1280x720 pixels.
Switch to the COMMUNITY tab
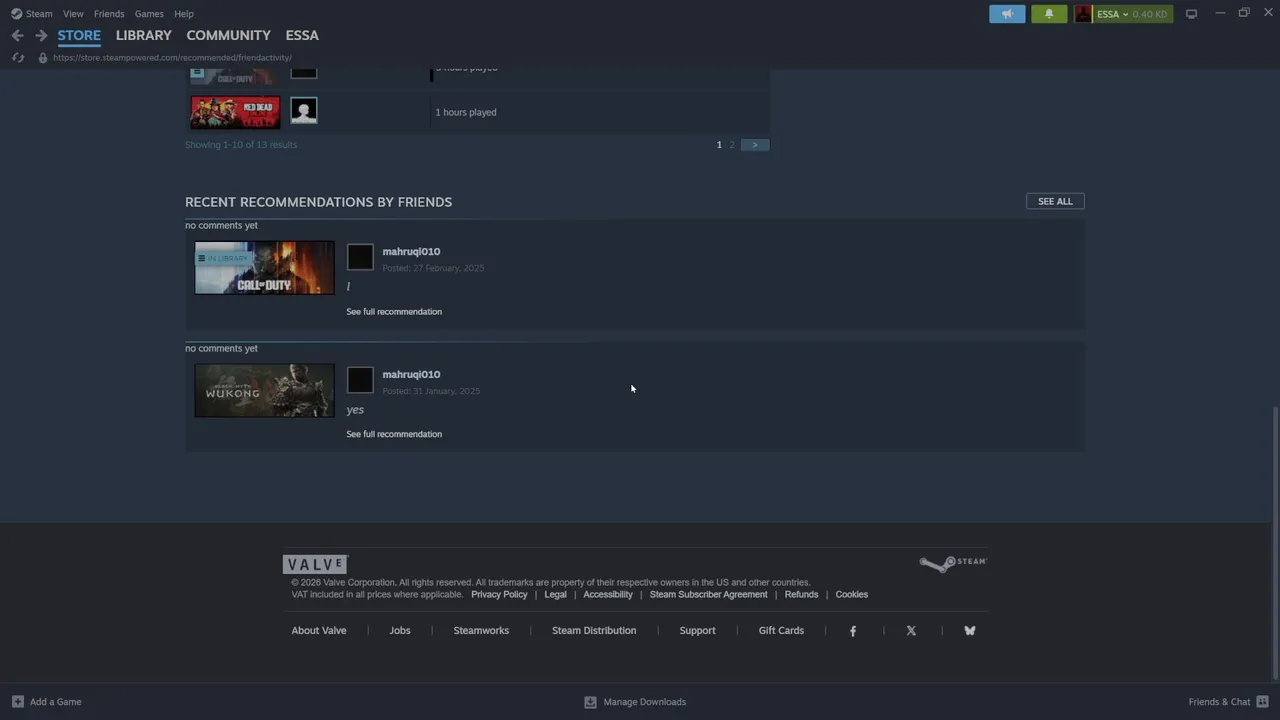(228, 35)
